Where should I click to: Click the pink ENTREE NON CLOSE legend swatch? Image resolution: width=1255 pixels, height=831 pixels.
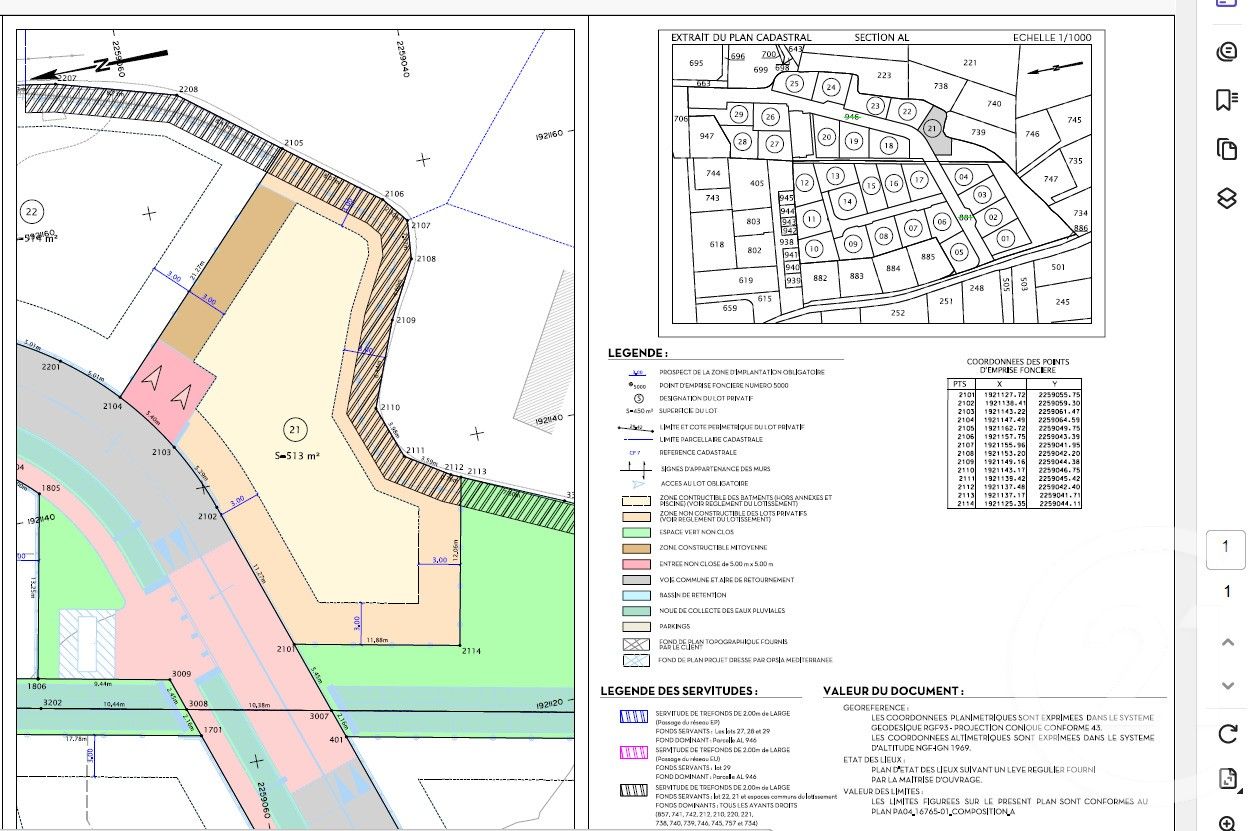(636, 564)
